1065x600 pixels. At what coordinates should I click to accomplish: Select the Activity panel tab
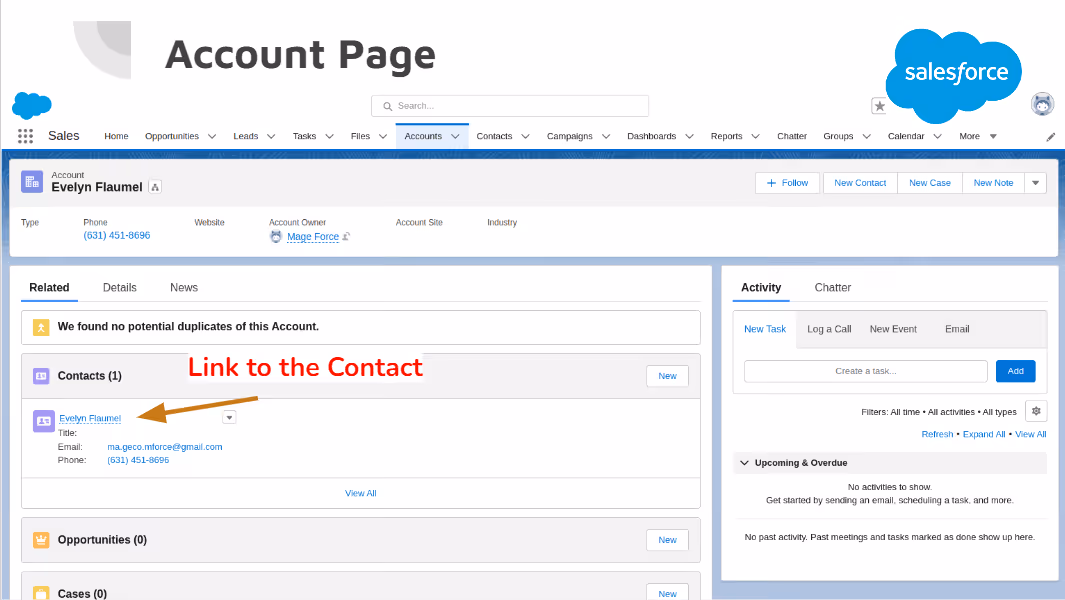pos(761,287)
